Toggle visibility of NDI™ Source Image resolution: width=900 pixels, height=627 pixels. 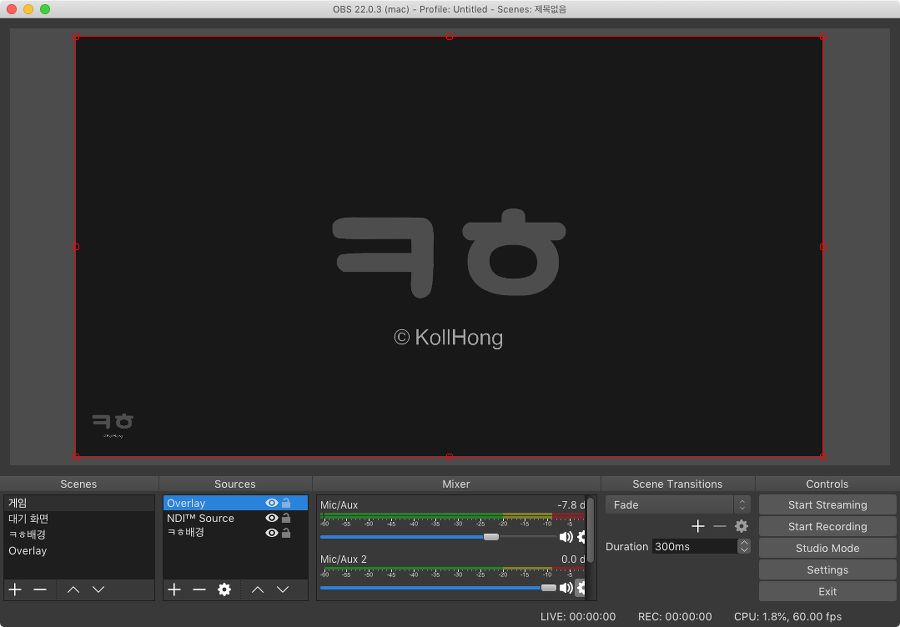coord(271,518)
